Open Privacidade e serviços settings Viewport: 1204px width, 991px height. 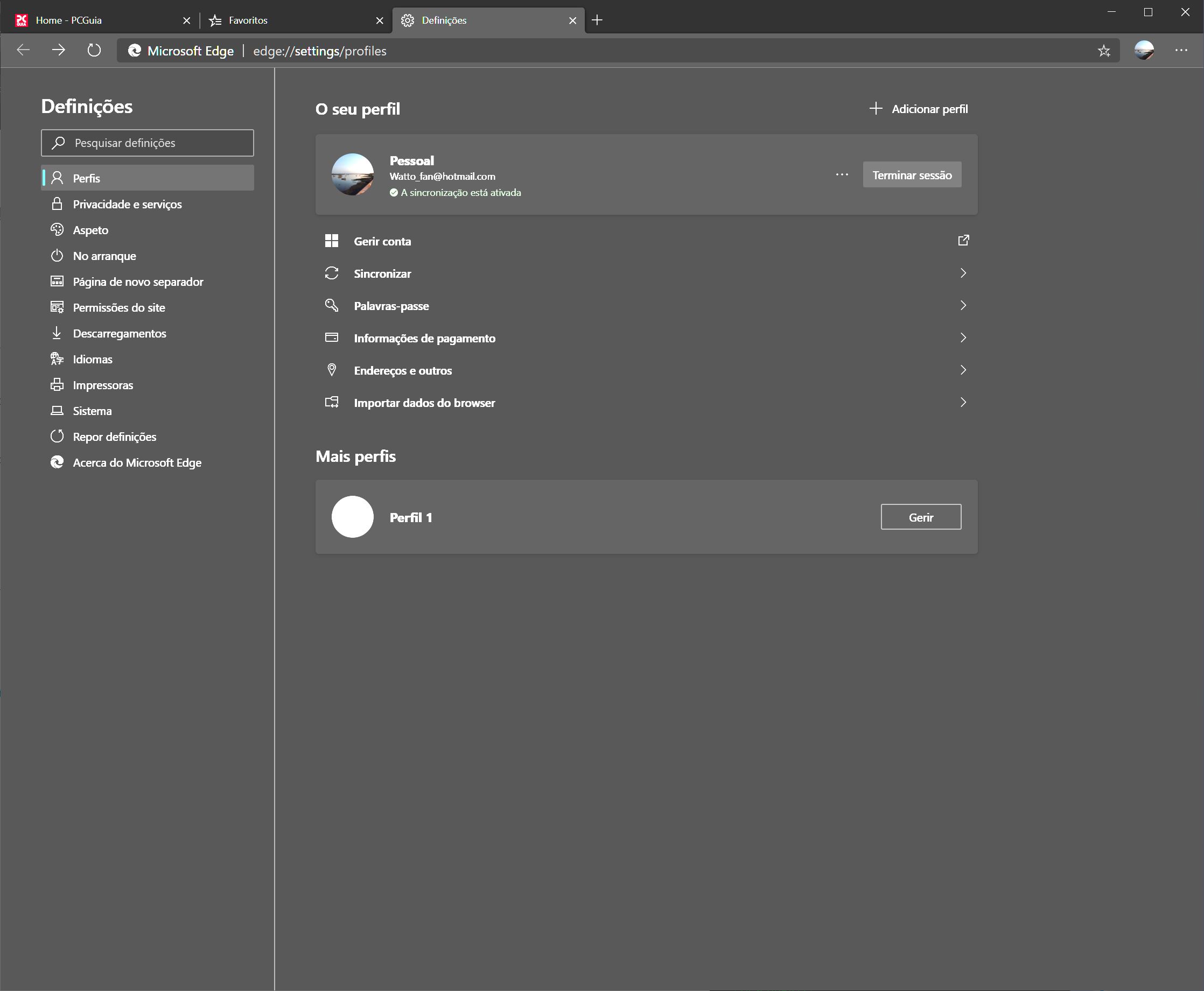tap(148, 204)
